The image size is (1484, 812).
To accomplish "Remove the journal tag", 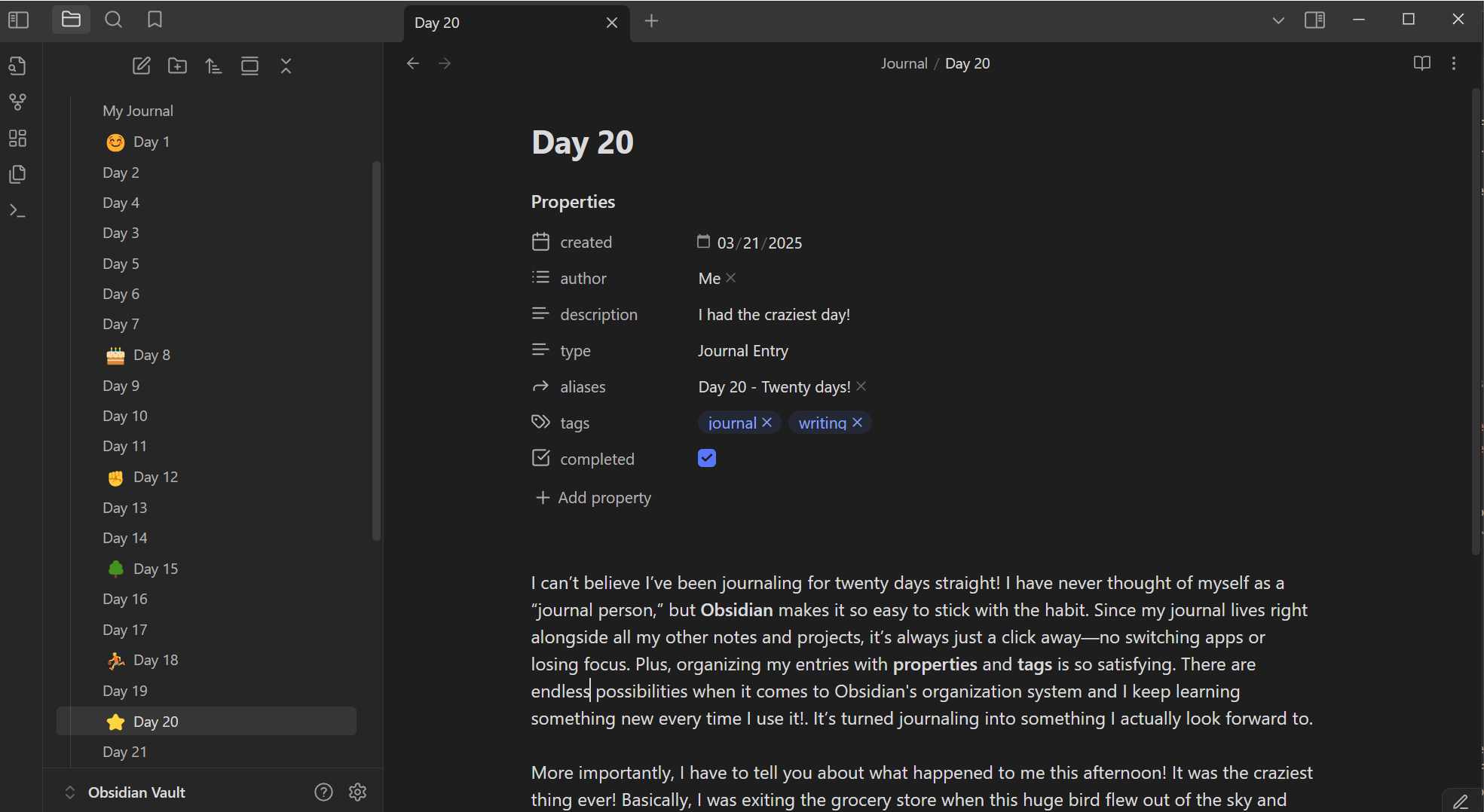I will click(767, 423).
